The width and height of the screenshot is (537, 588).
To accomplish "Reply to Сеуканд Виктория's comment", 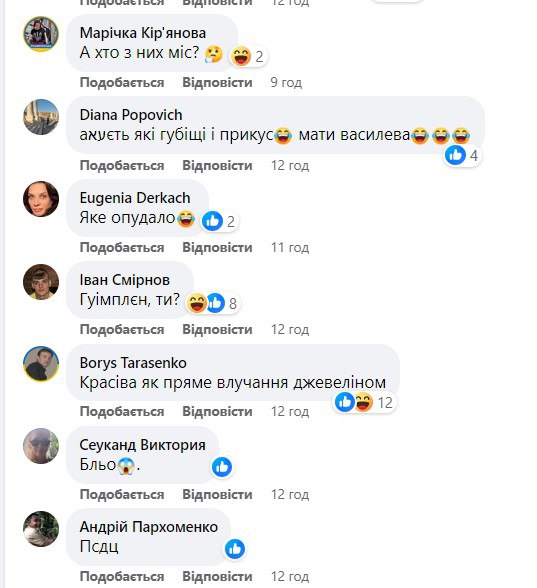I will pyautogui.click(x=217, y=495).
